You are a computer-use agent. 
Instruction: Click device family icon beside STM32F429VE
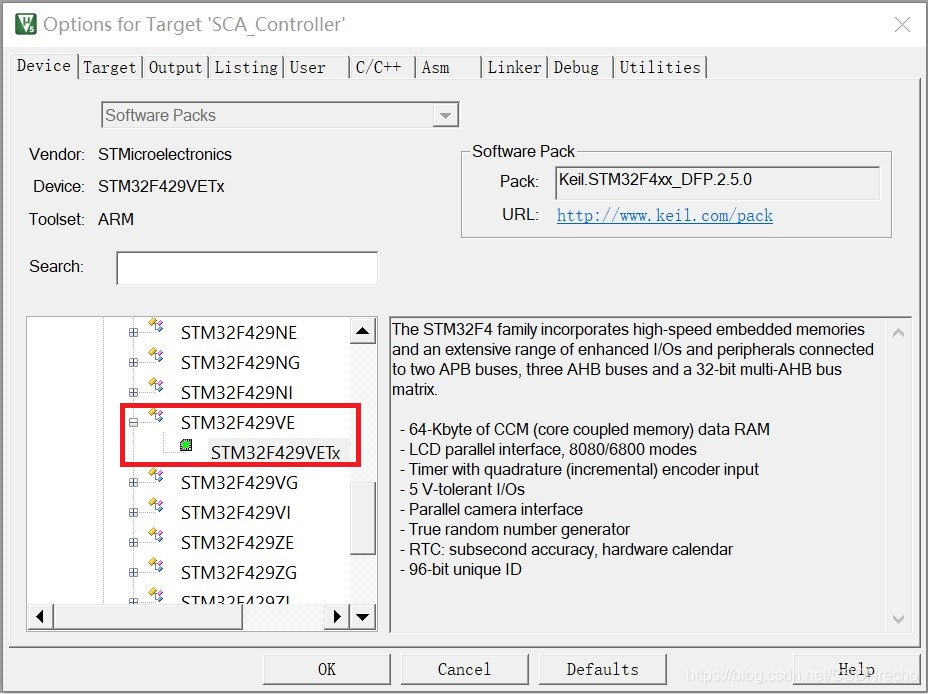(x=156, y=415)
